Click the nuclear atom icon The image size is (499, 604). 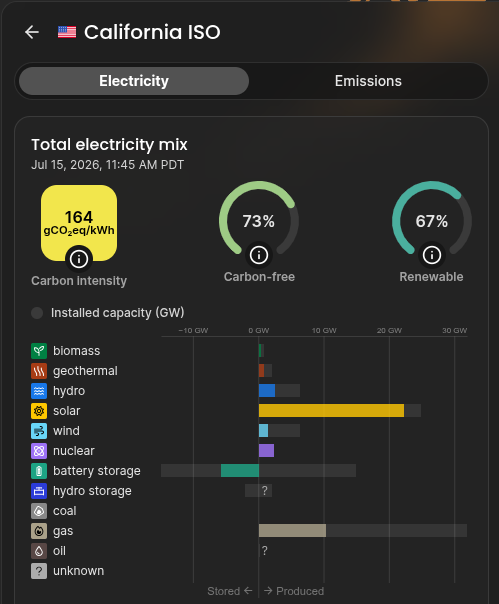[39, 451]
